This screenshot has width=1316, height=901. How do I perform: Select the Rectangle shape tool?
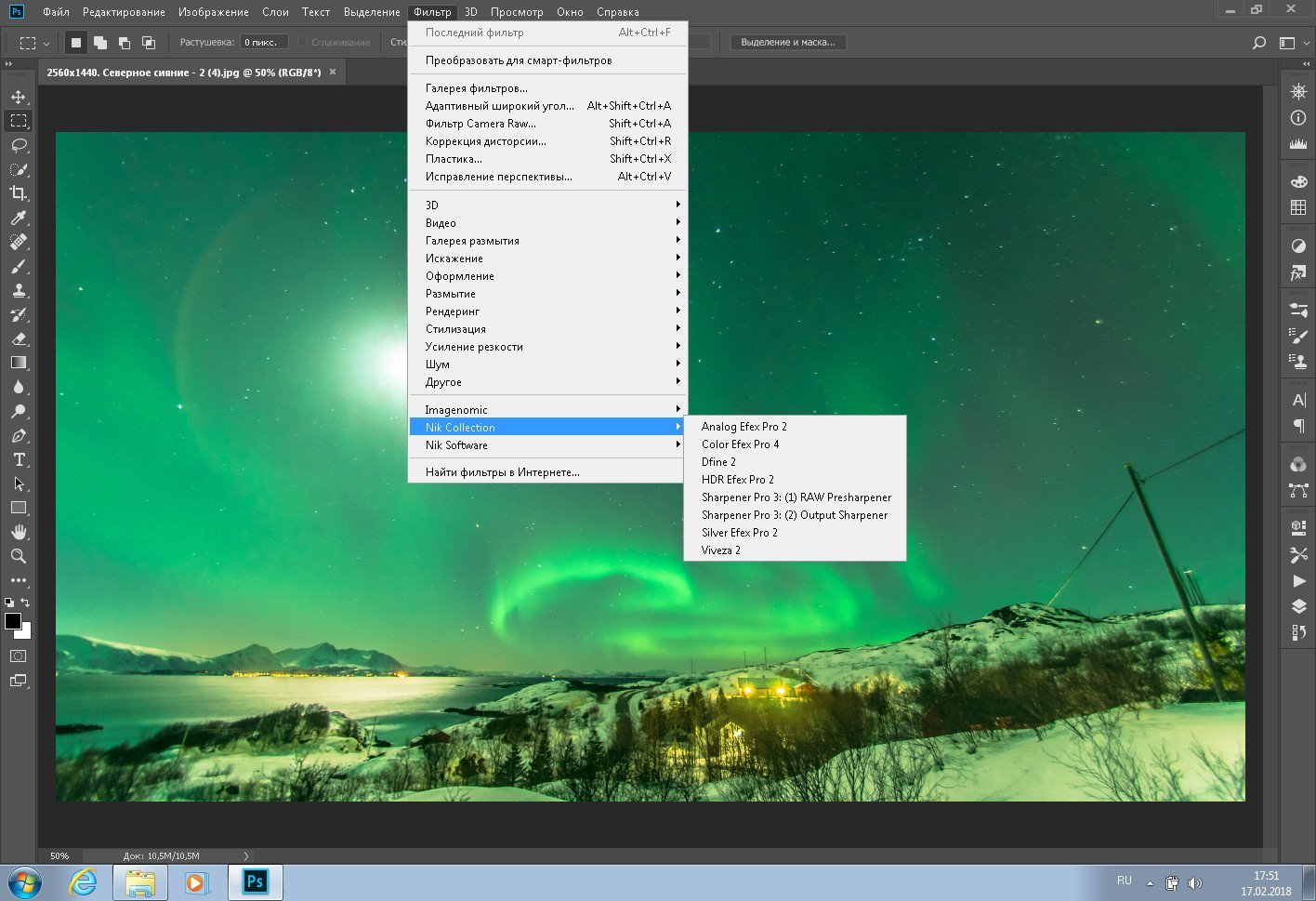coord(19,508)
